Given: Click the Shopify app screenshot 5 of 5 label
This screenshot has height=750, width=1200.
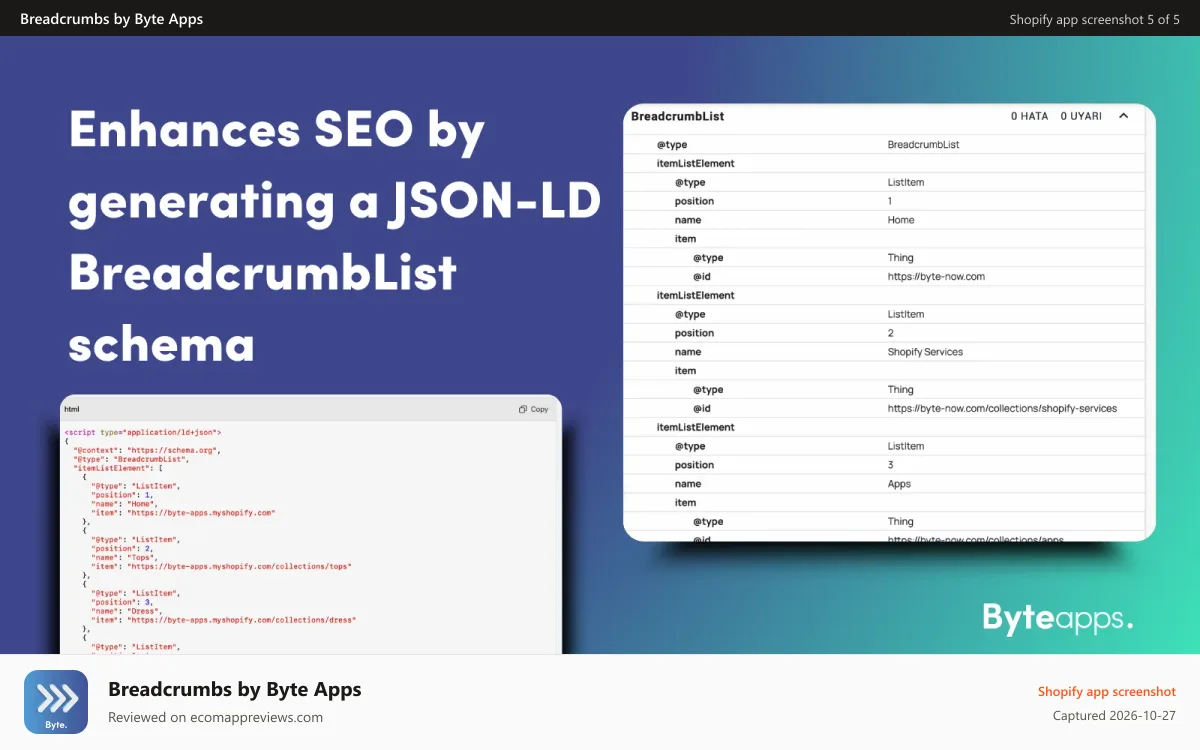Looking at the screenshot, I should pos(1094,19).
